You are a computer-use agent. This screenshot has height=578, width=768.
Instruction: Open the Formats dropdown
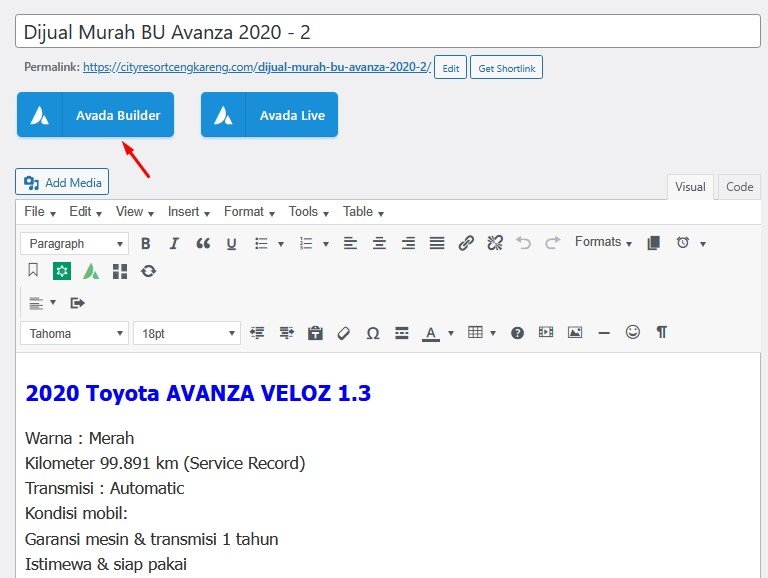[x=603, y=242]
